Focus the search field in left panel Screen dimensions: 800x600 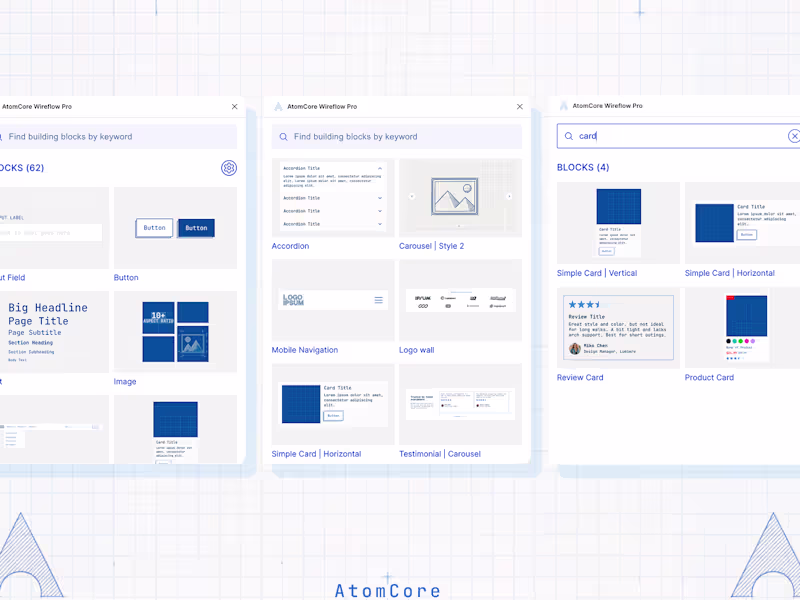[118, 137]
